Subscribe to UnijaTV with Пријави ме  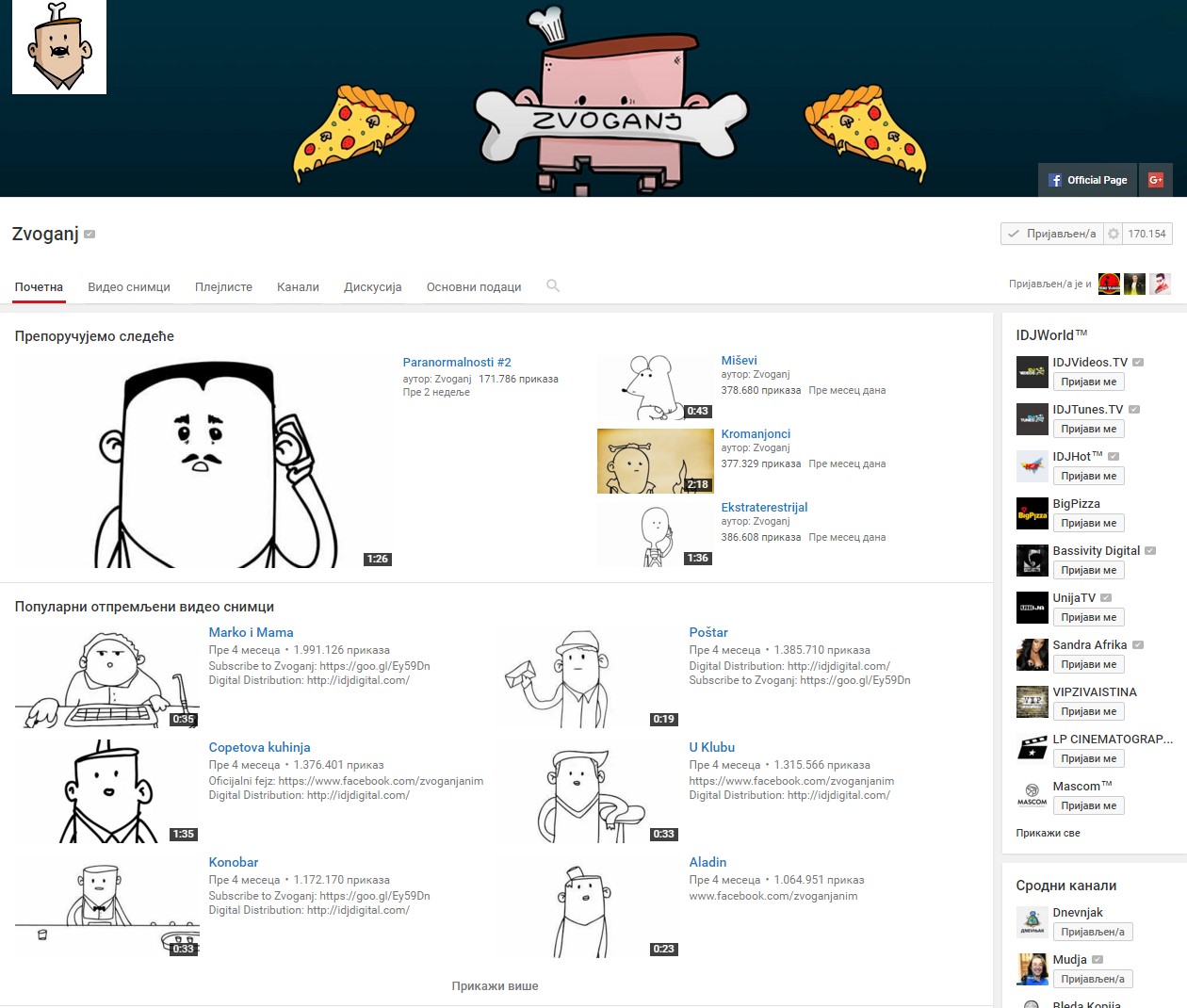point(1088,617)
